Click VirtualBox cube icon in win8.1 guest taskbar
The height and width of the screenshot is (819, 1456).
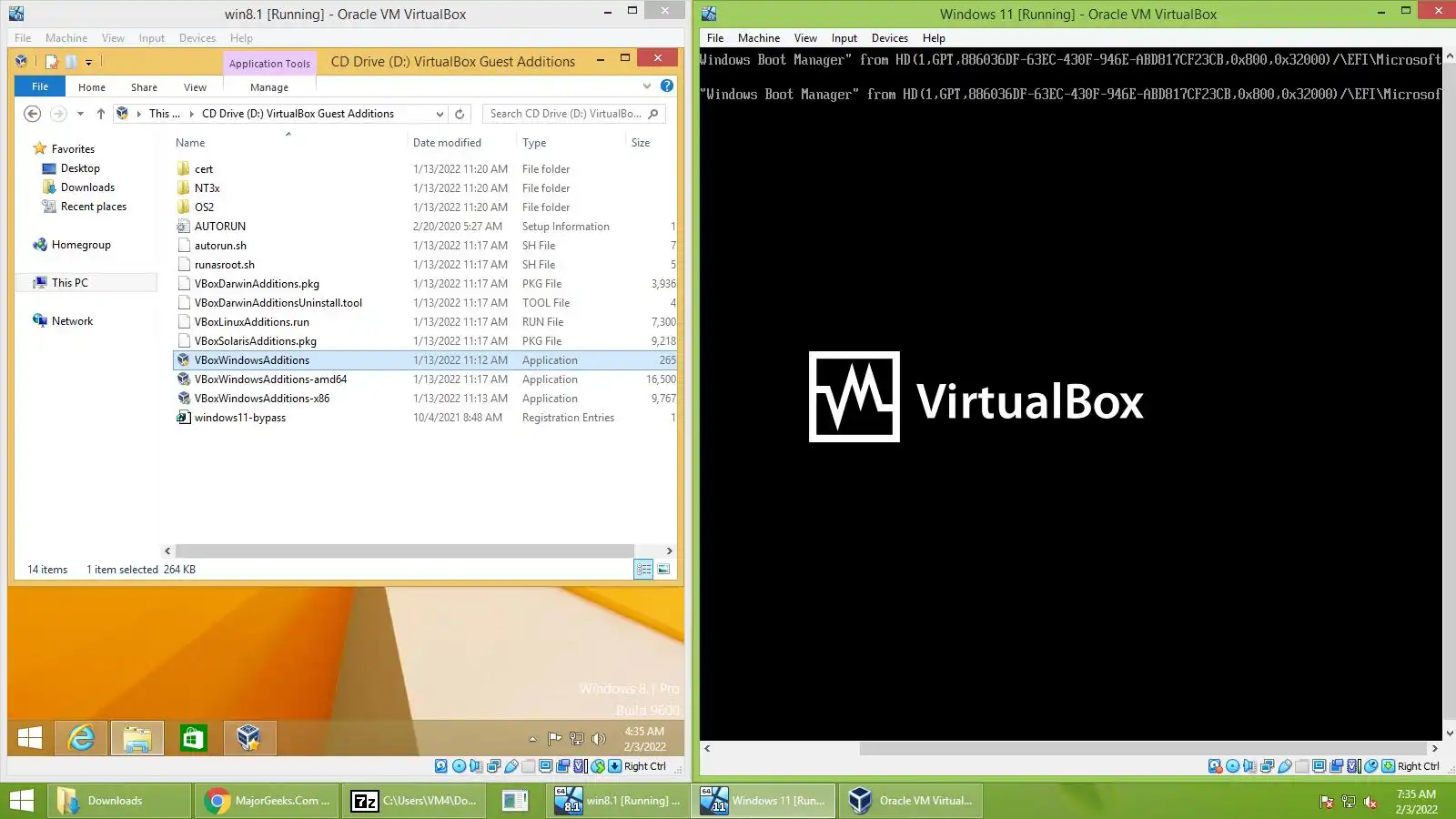coord(248,738)
